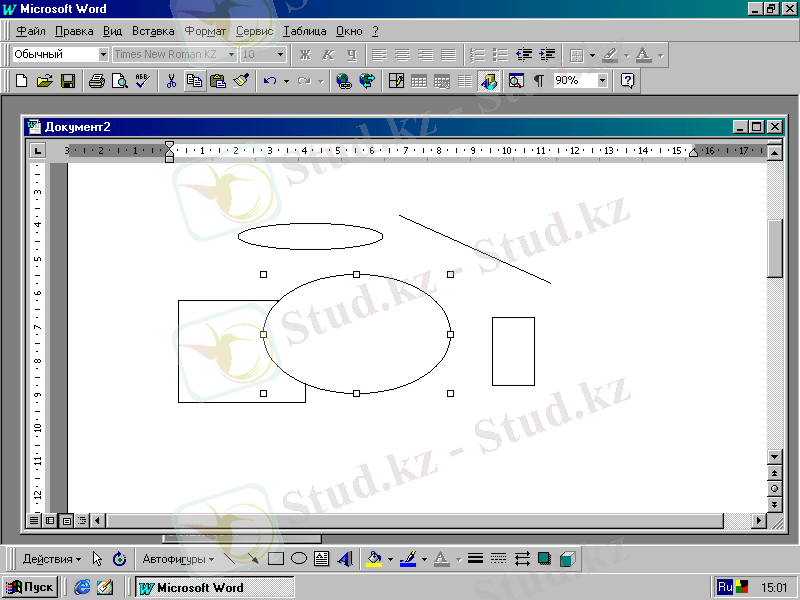Toggle numbered list
The width and height of the screenshot is (800, 600).
[x=477, y=55]
